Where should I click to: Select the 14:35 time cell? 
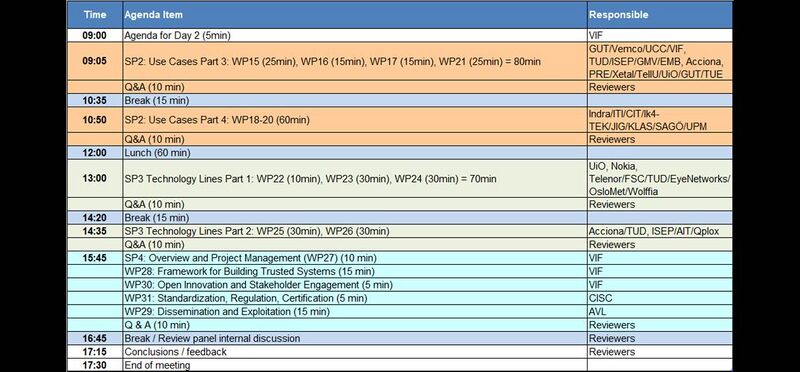tap(95, 231)
